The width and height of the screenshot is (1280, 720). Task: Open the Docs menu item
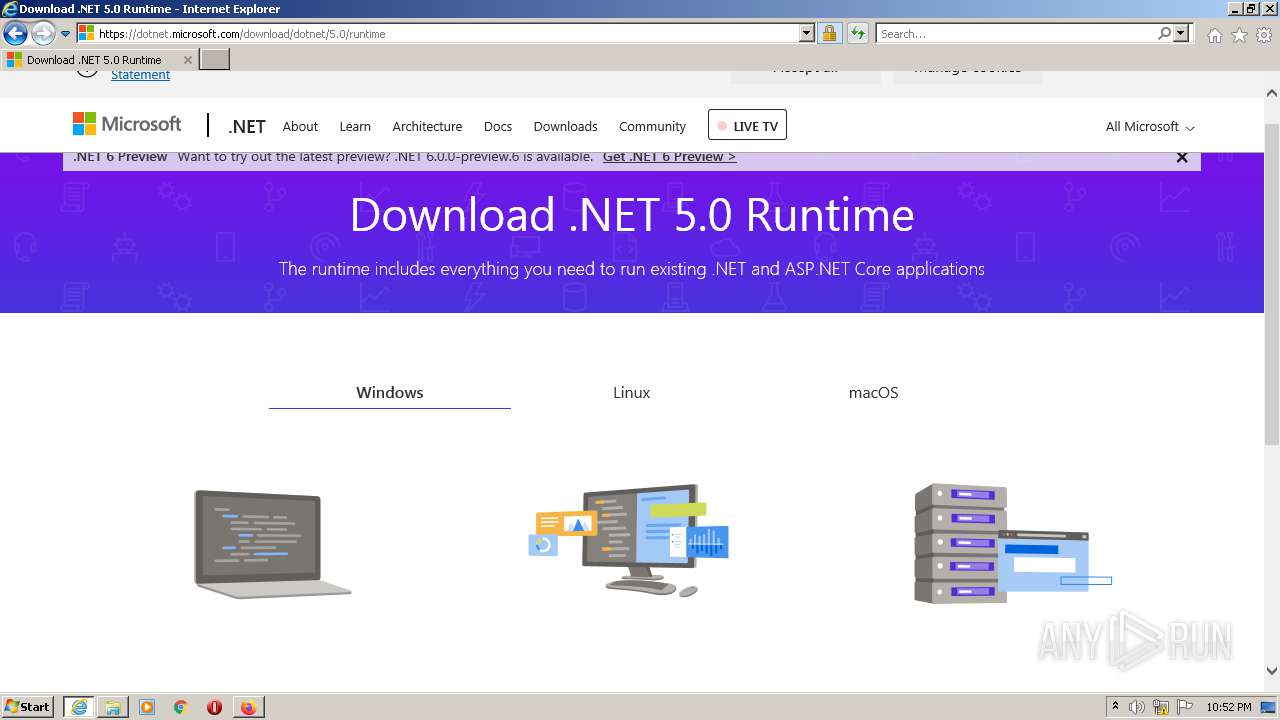(x=498, y=127)
